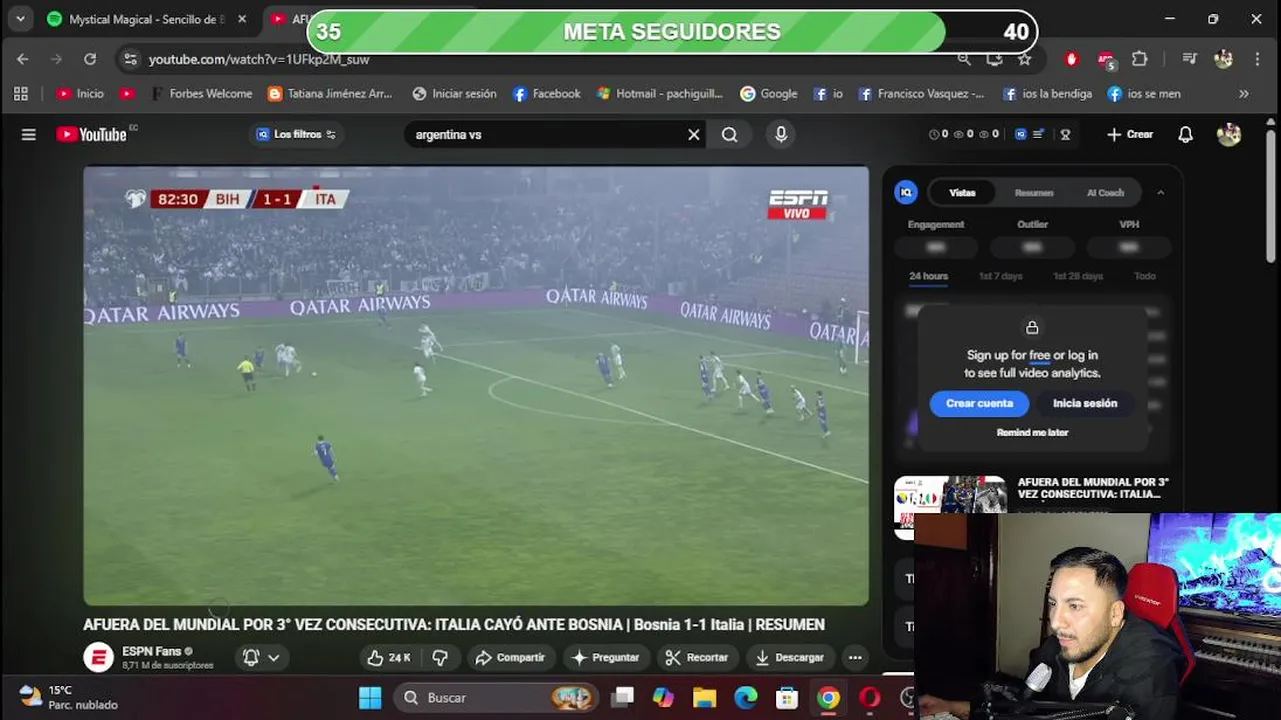1281x720 pixels.
Task: Open the recommended AFUERA DEL MUNDIAL thumbnail
Action: pyautogui.click(x=950, y=507)
